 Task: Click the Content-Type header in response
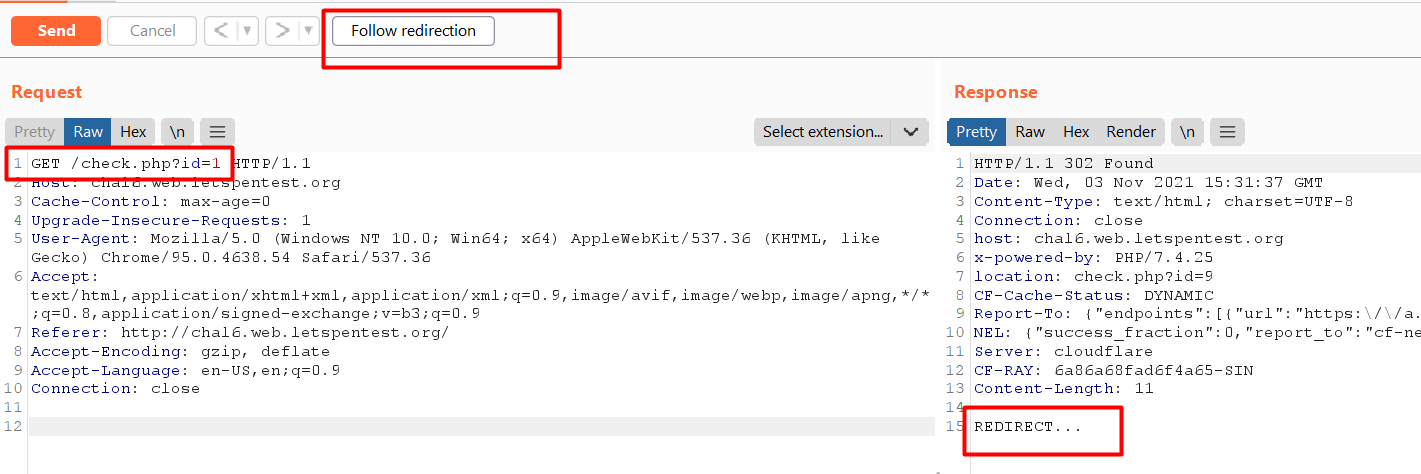pos(1164,201)
